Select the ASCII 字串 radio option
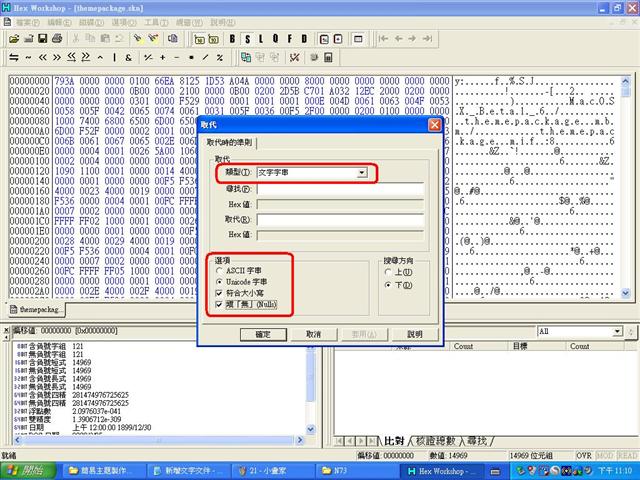 (239, 270)
